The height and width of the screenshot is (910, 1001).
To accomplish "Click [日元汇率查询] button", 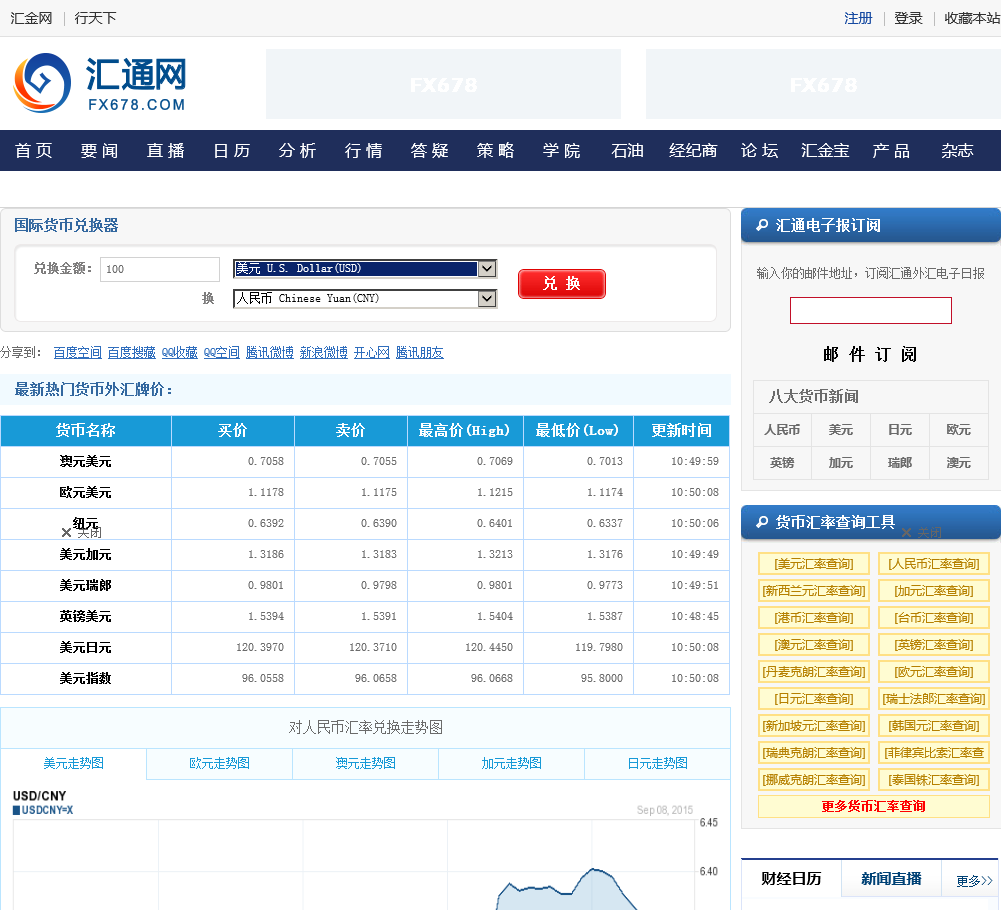I will click(814, 699).
